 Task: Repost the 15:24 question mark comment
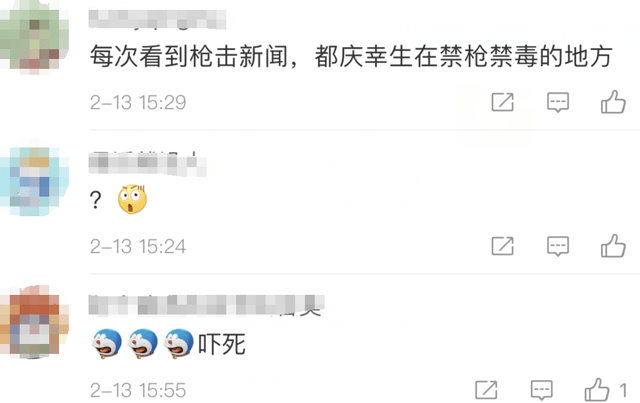point(502,246)
